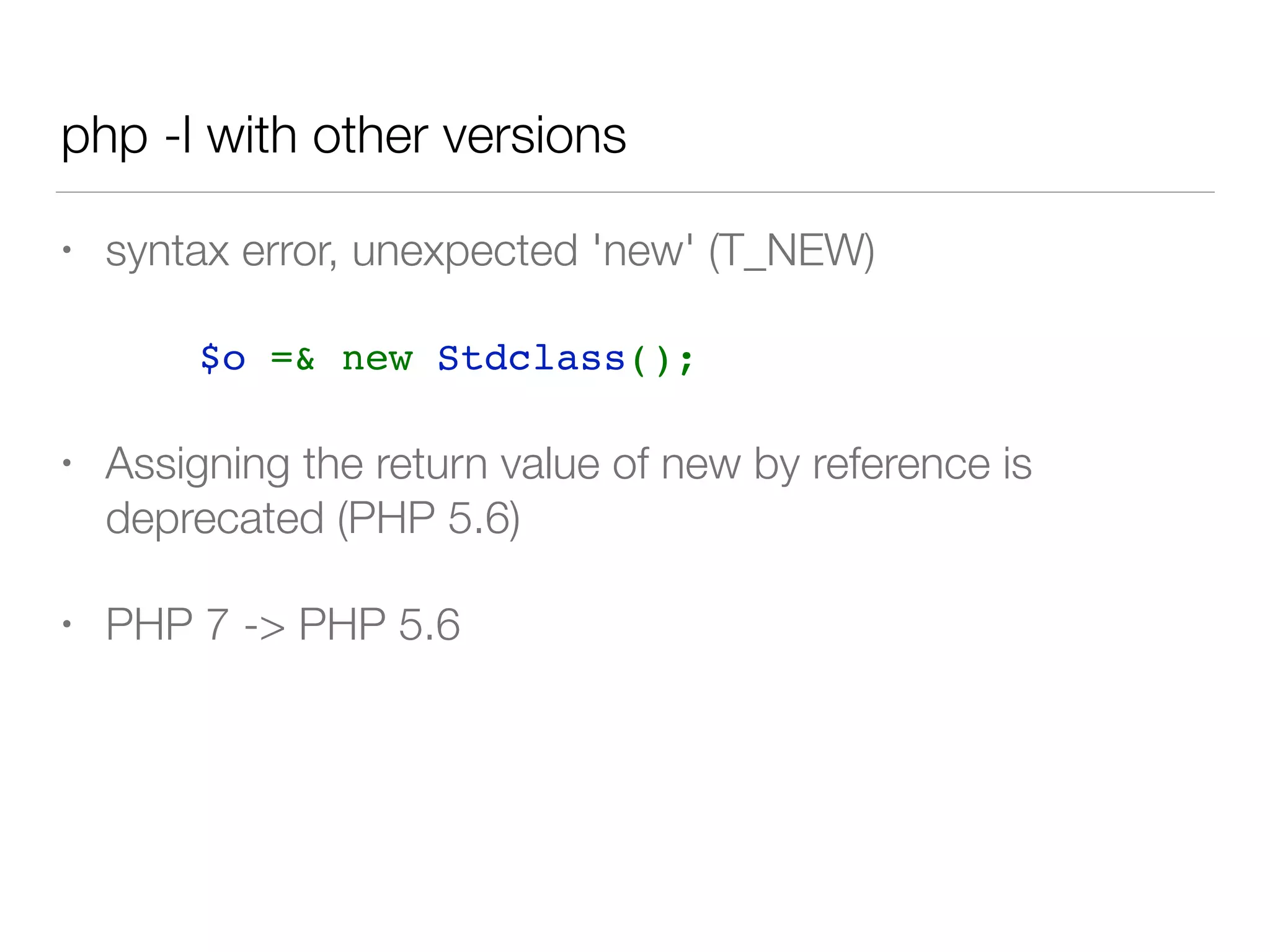Click the 'deprecated (PHP 5.6)' text line
Screen dimensions: 1270x952
(313, 518)
